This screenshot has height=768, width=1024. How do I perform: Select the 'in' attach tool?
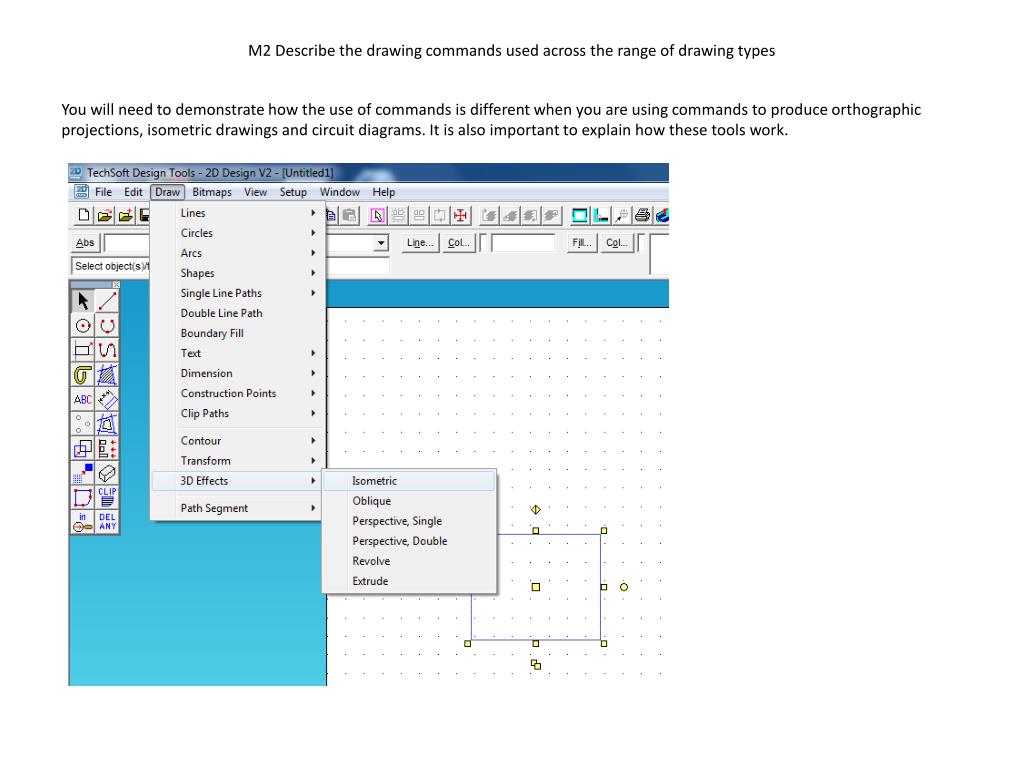[x=82, y=521]
